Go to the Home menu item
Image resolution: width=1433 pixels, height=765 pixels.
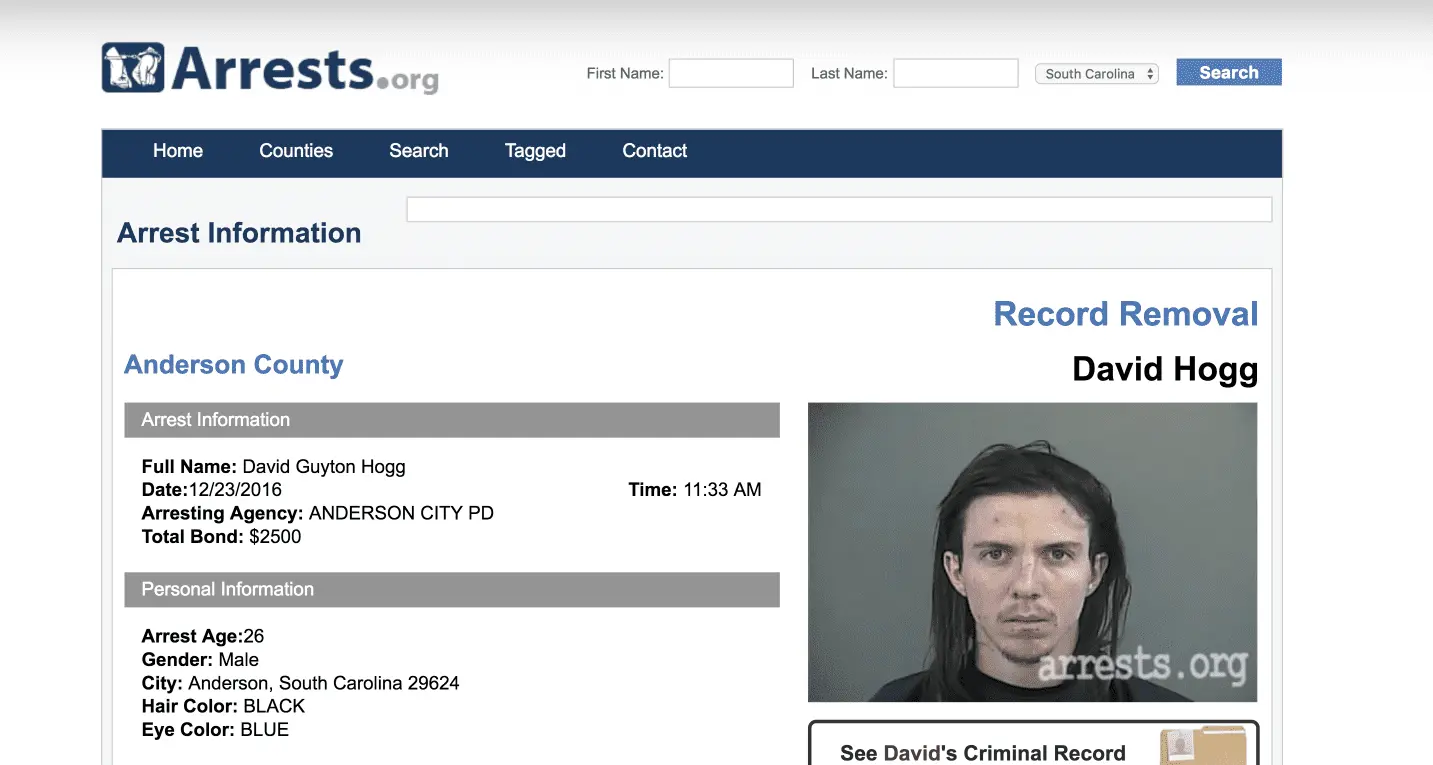pyautogui.click(x=178, y=151)
